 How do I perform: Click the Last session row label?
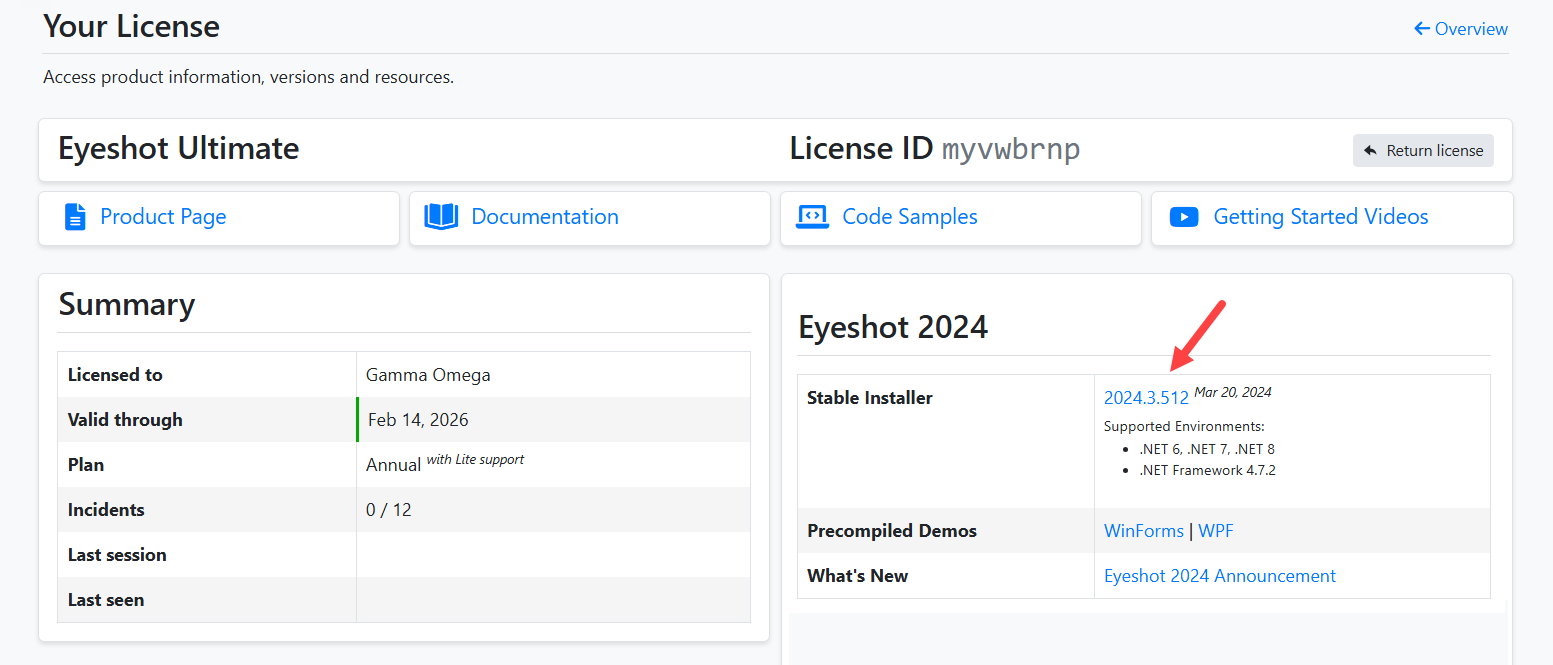[117, 555]
